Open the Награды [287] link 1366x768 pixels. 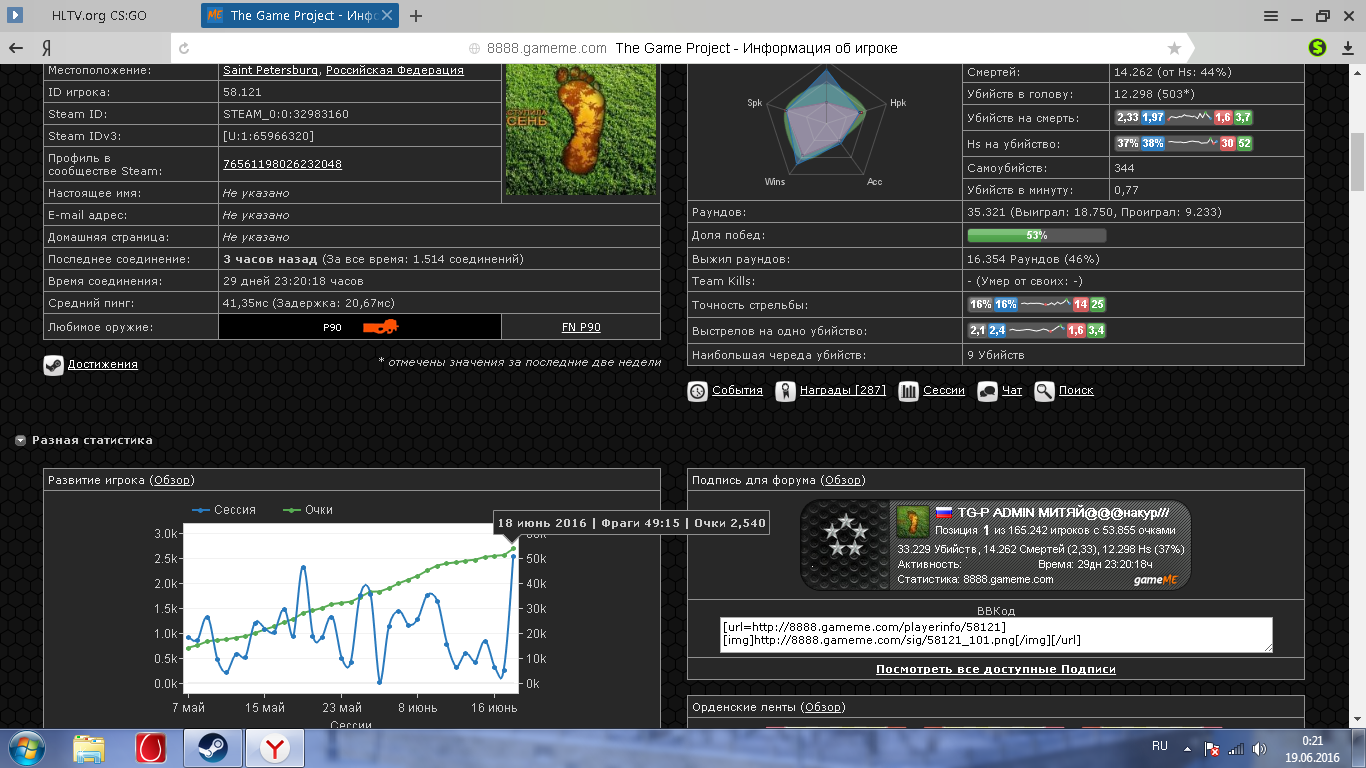pyautogui.click(x=843, y=391)
